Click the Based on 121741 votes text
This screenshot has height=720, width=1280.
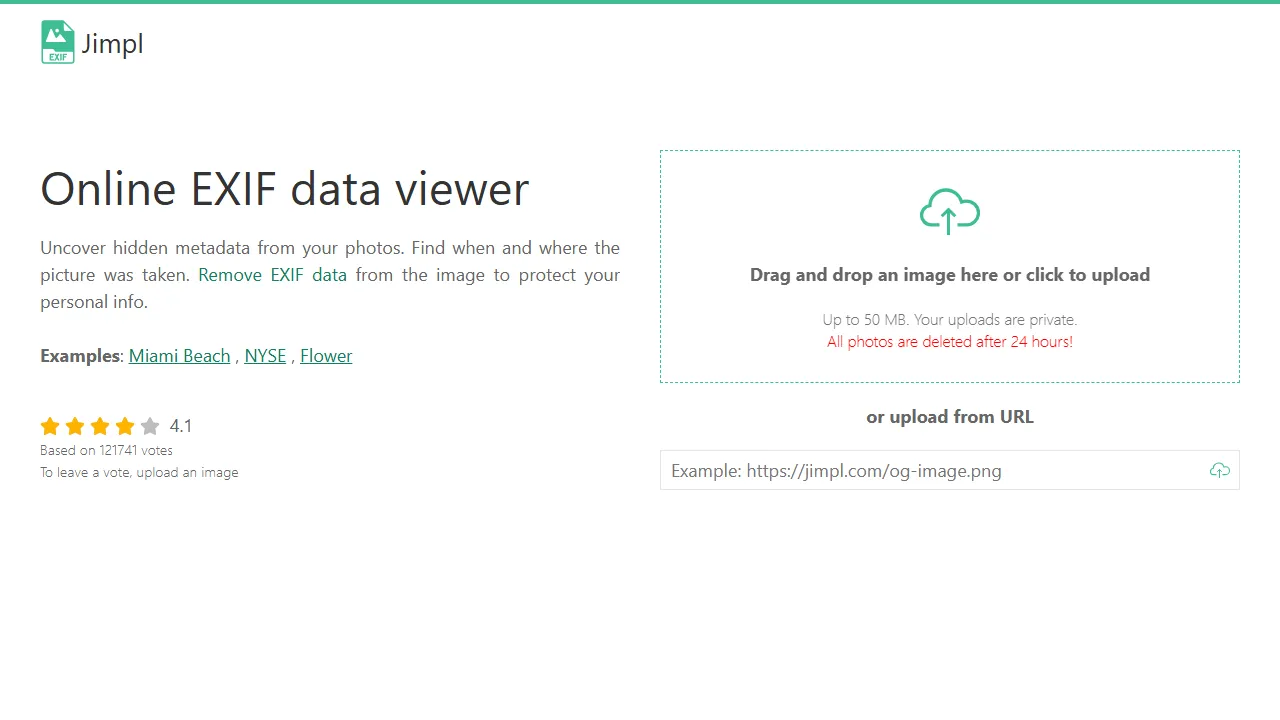pyautogui.click(x=106, y=450)
